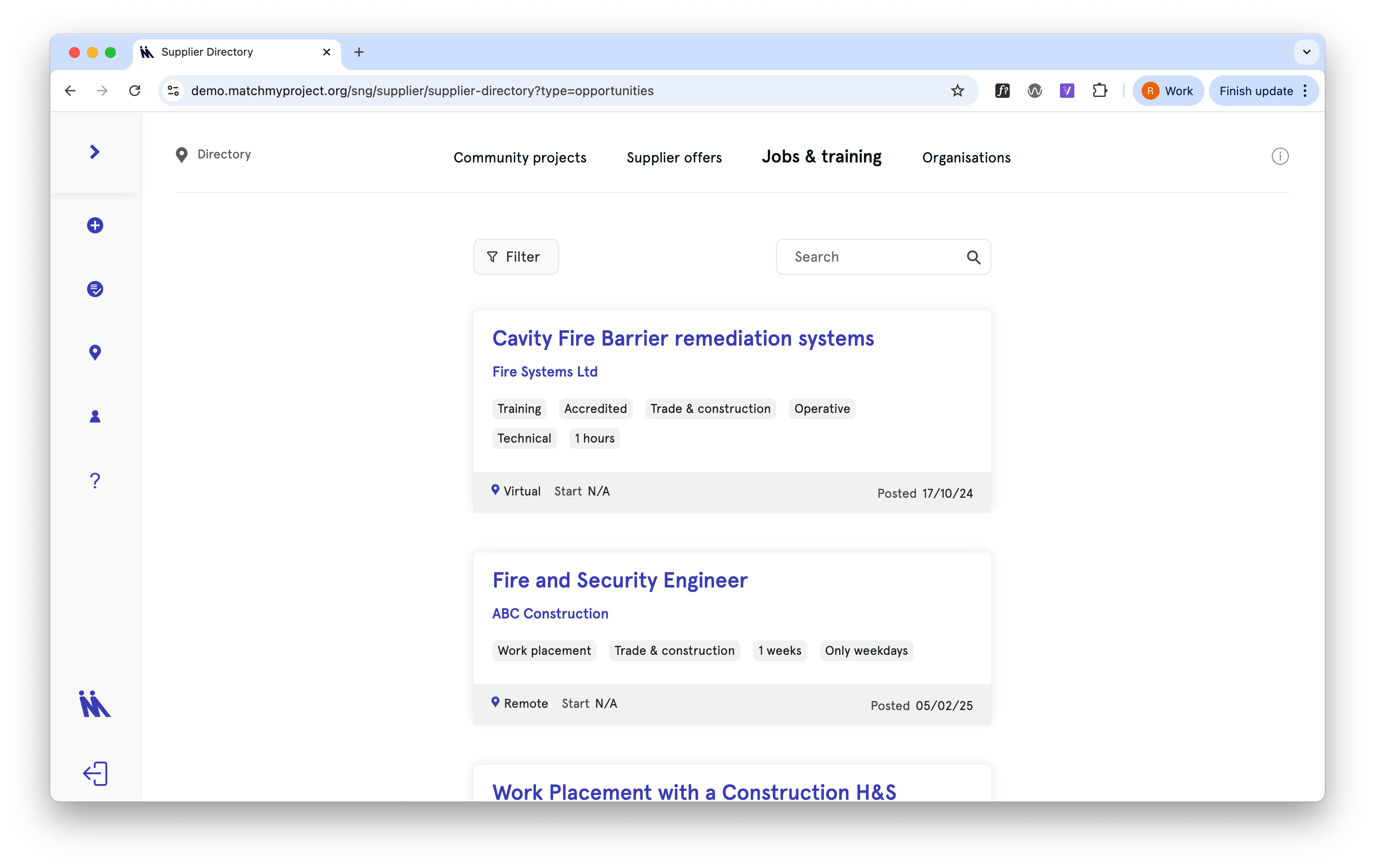Select the Jobs & training tab
The width and height of the screenshot is (1375, 868).
point(822,157)
